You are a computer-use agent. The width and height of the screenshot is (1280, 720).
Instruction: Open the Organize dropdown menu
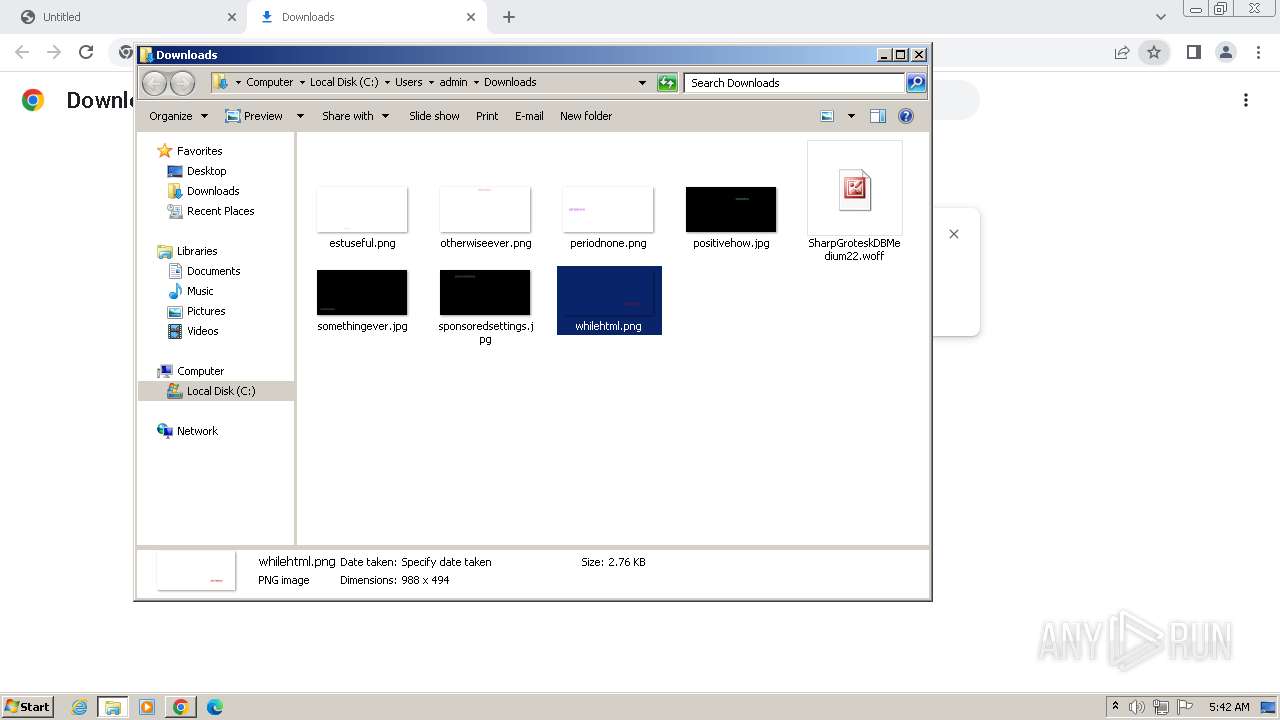pos(178,116)
